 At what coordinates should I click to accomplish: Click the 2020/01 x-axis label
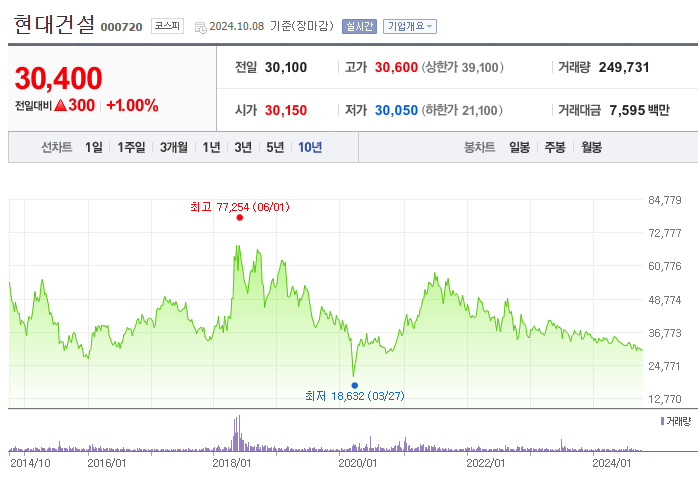(x=358, y=463)
